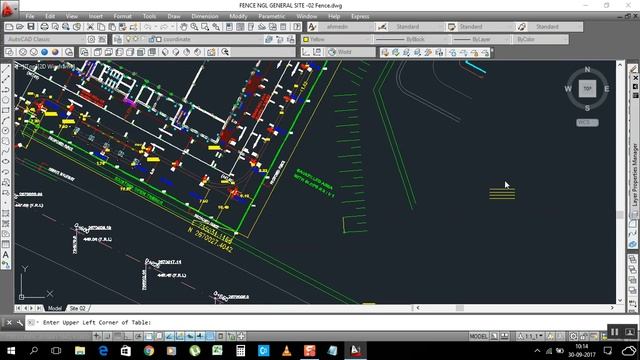Click the horizontal scrollbar thumb
640x360 pixels.
click(460, 308)
